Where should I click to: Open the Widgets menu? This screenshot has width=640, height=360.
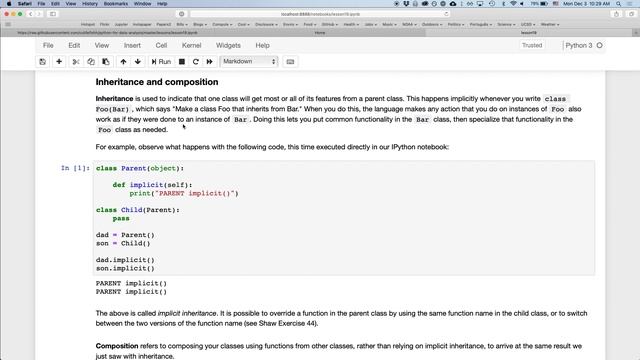tap(228, 45)
